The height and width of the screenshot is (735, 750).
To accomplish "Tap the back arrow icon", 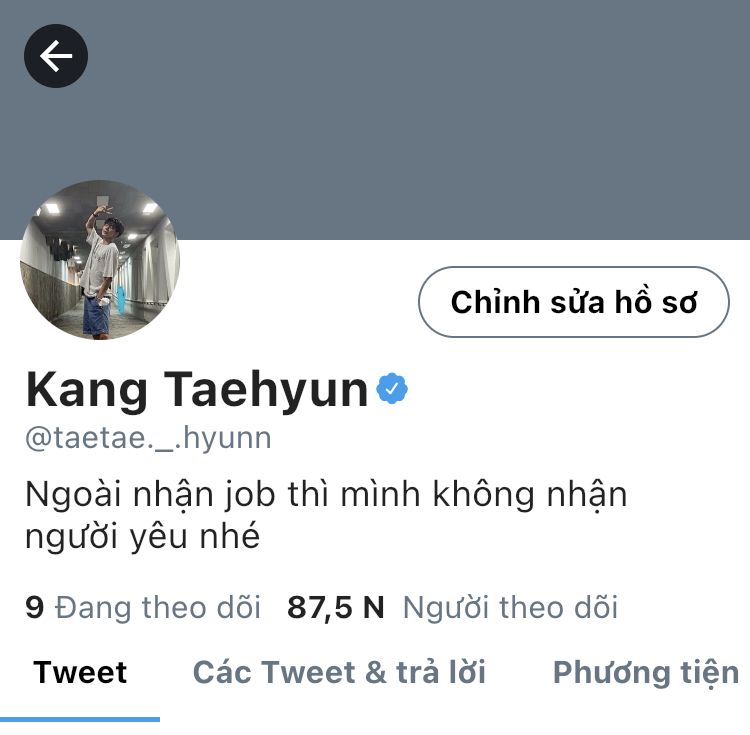I will click(x=56, y=56).
